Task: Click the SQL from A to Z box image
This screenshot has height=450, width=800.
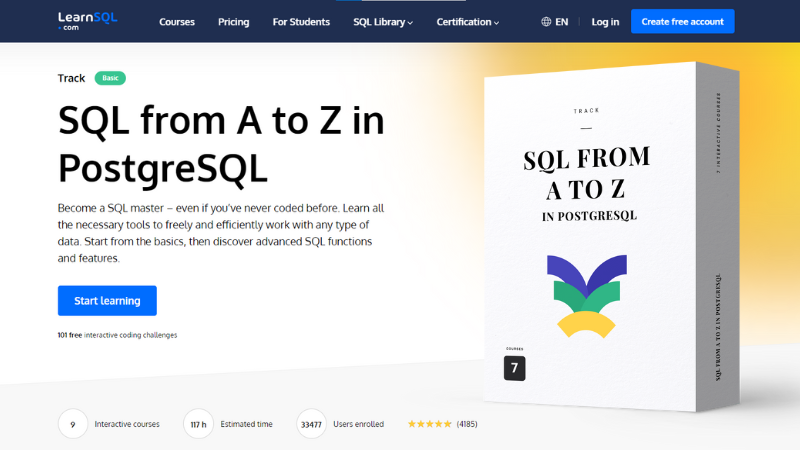Action: (611, 237)
